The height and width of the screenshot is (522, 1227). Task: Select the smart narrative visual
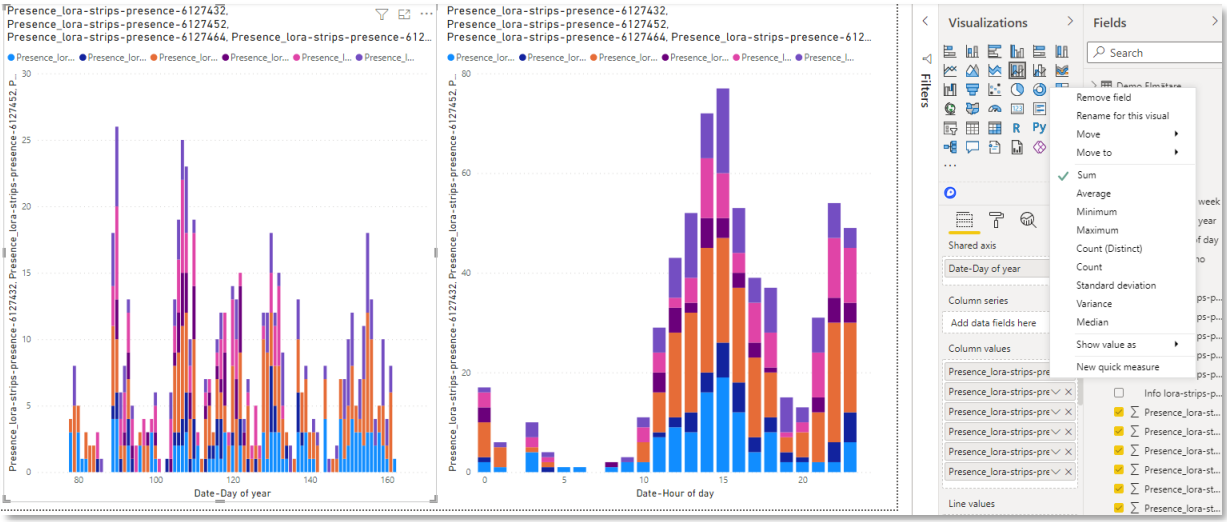tap(995, 147)
